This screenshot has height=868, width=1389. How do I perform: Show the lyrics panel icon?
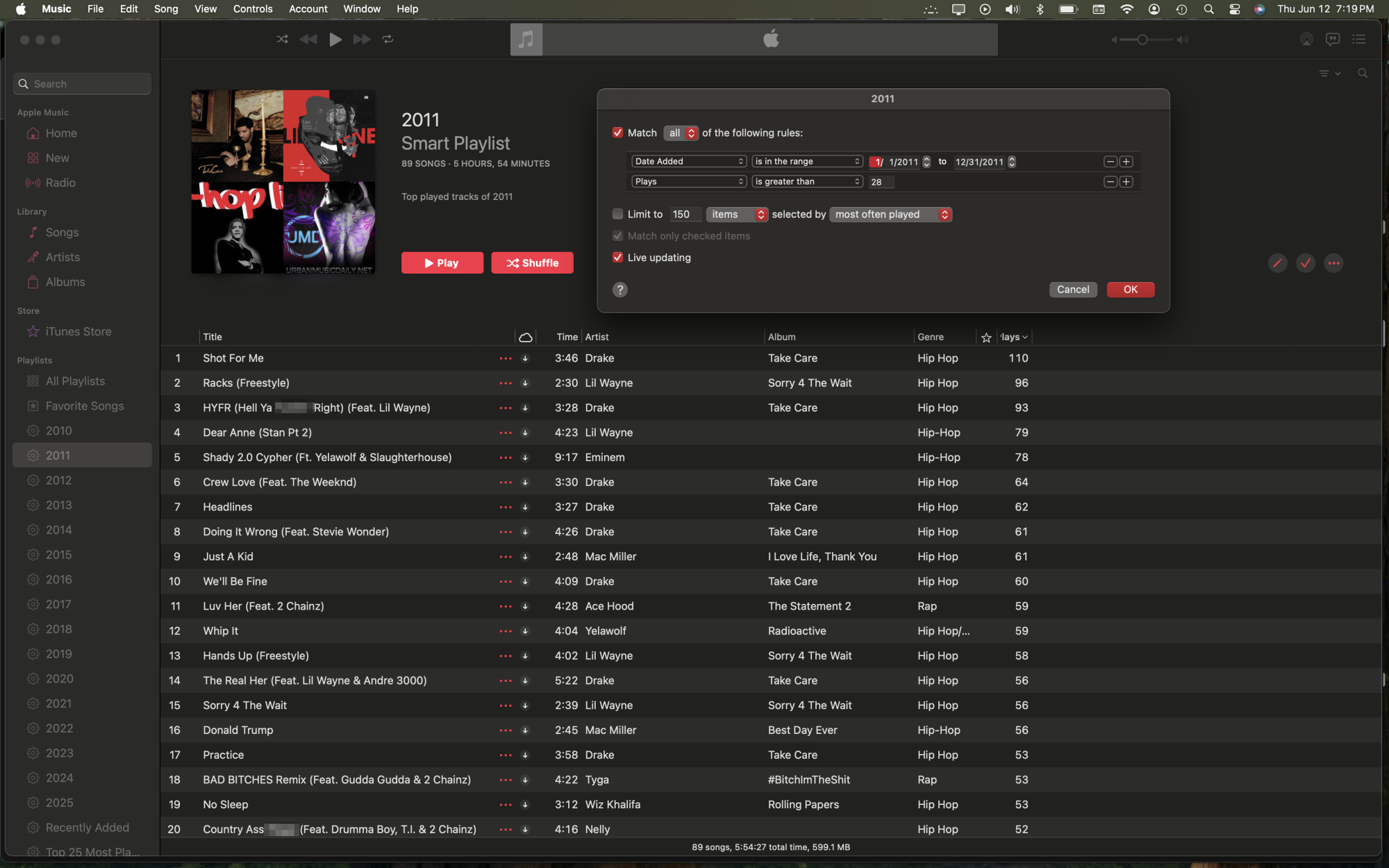1332,40
